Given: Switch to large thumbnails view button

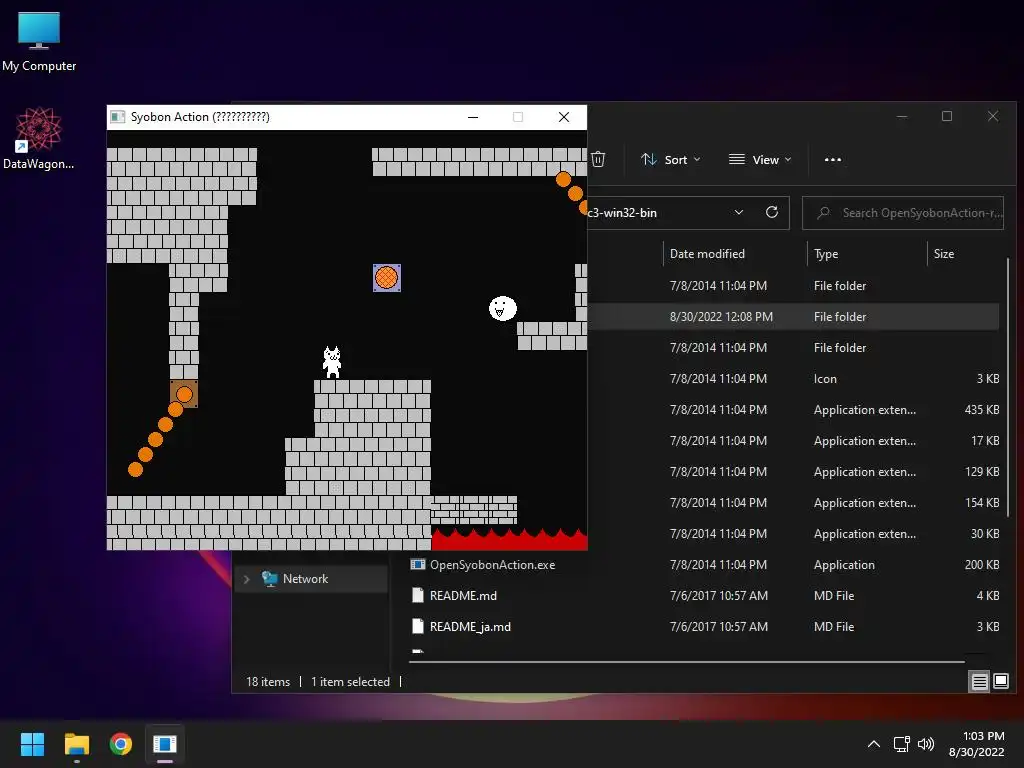Looking at the screenshot, I should [x=1000, y=682].
